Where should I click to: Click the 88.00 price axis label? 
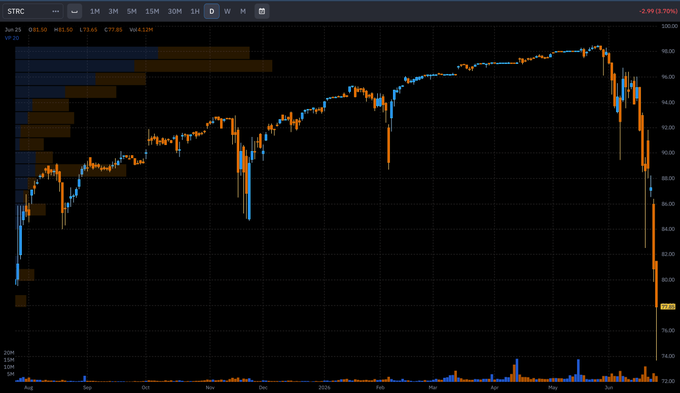coord(668,178)
